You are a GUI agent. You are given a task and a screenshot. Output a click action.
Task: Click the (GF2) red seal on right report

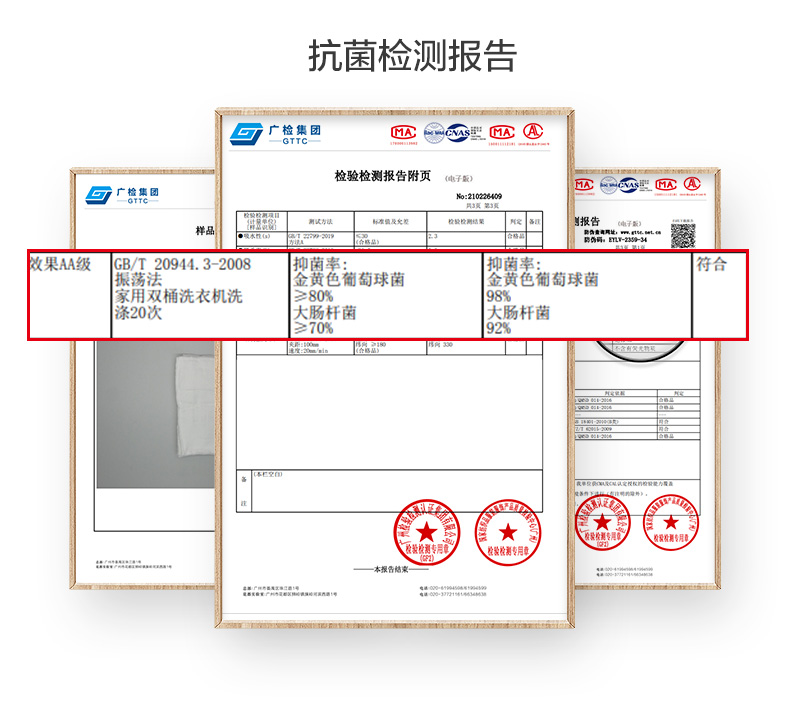tap(603, 523)
